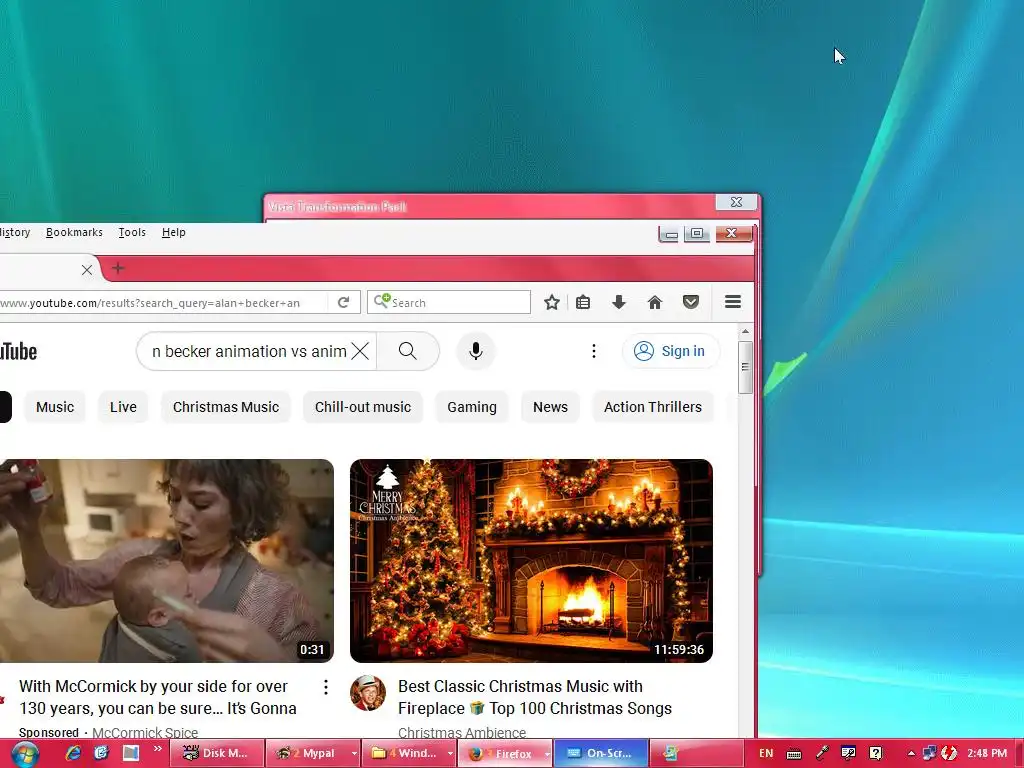Click the red update tray icon
Image resolution: width=1024 pixels, height=768 pixels.
[x=949, y=753]
